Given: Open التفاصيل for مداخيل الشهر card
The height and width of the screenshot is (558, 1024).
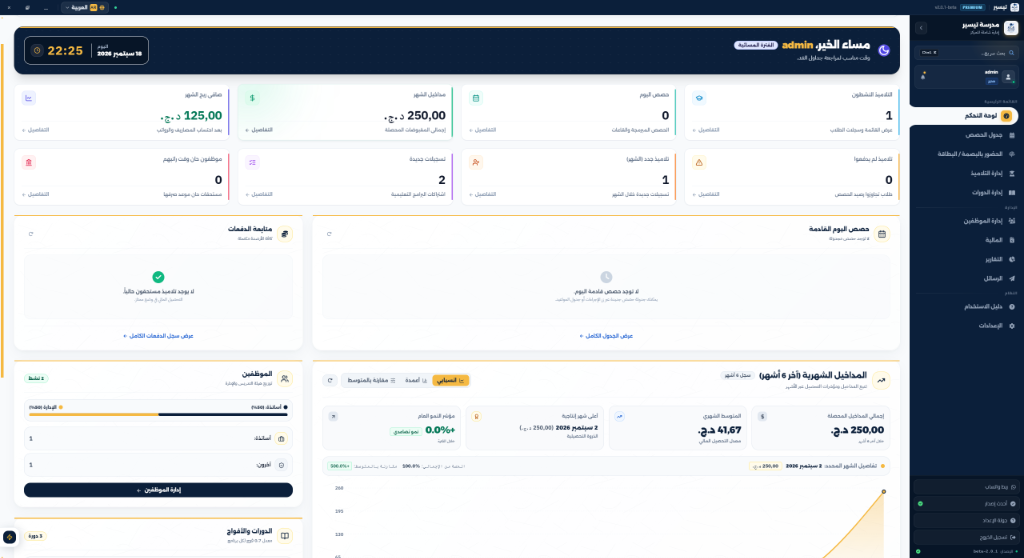Looking at the screenshot, I should pos(259,130).
